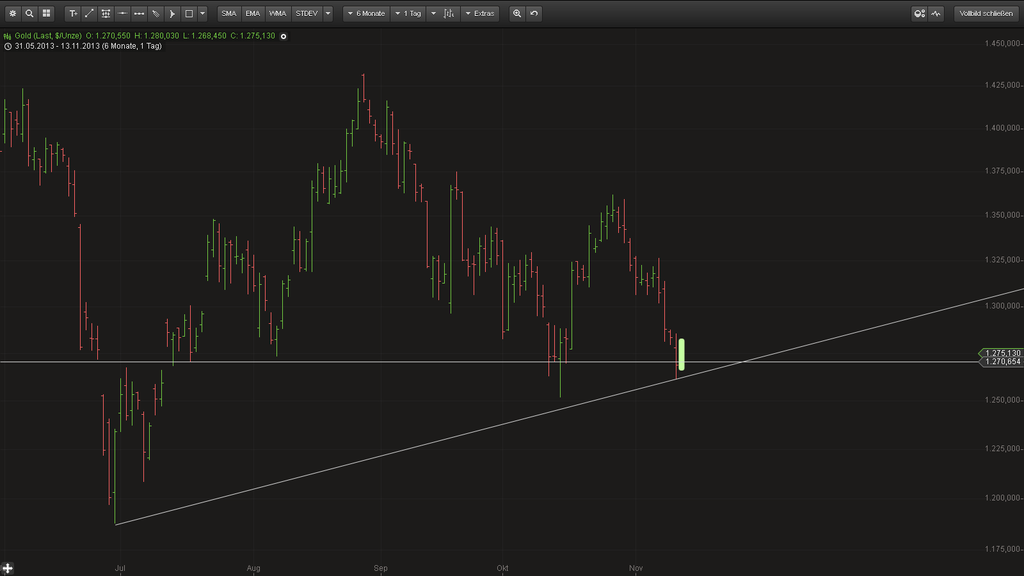Click the Jul label on the time axis
The width and height of the screenshot is (1024, 576).
(120, 568)
